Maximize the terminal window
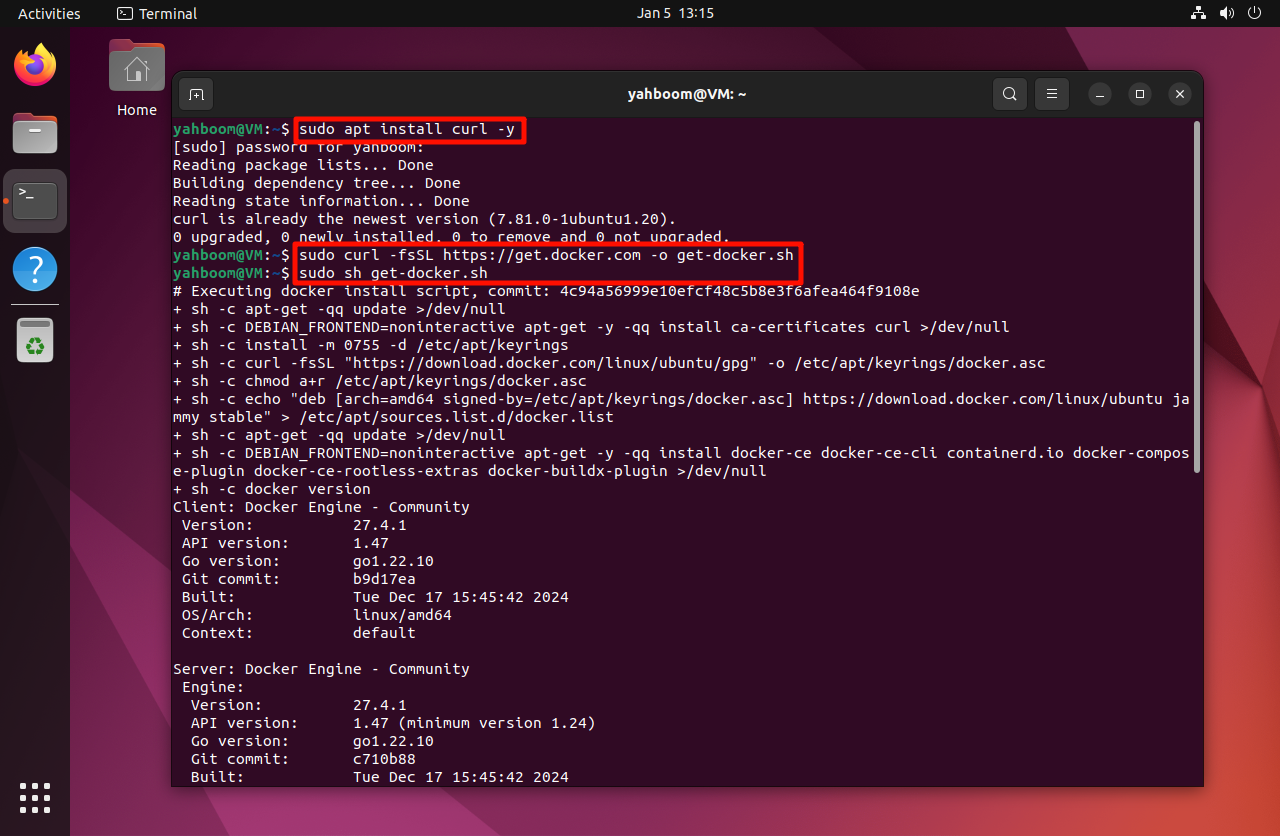This screenshot has width=1280, height=836. tap(1139, 93)
